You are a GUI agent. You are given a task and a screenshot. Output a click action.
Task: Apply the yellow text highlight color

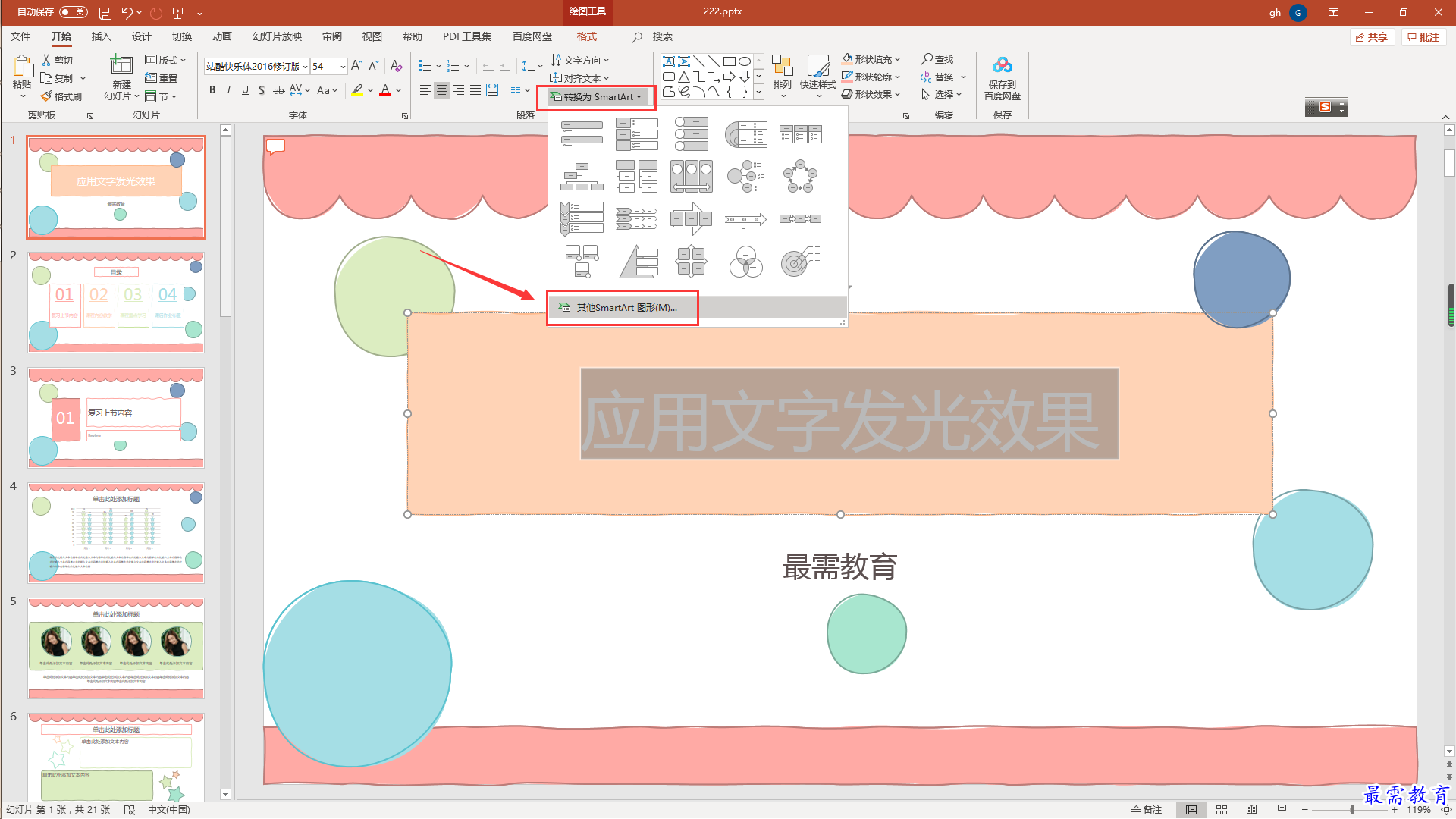point(358,90)
